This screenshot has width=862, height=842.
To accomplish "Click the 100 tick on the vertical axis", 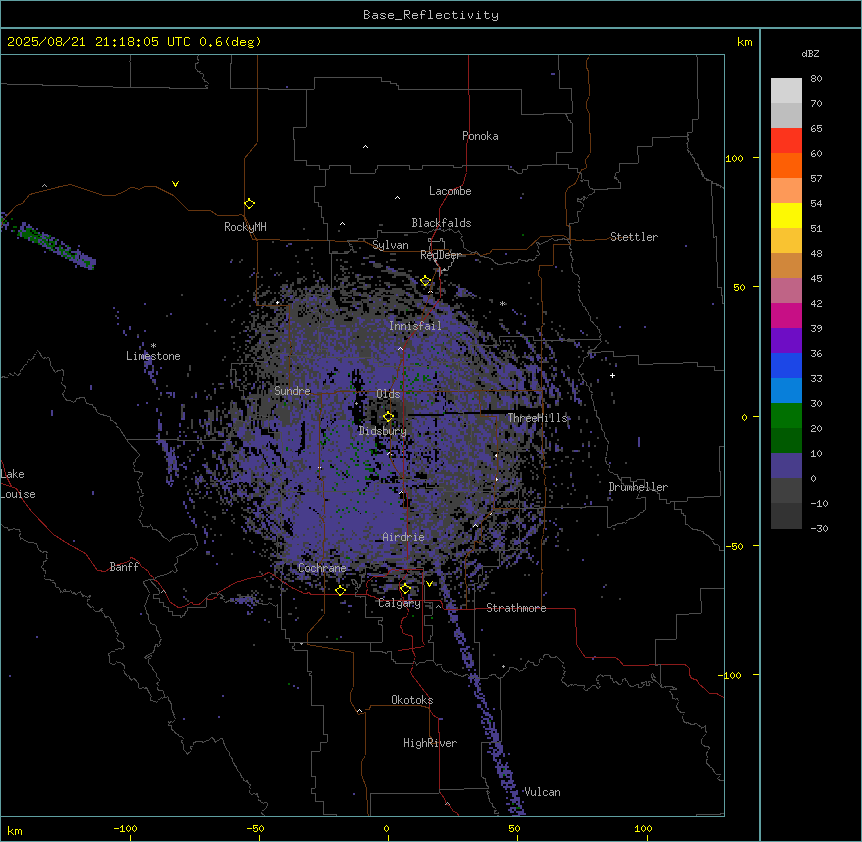I will [x=734, y=158].
